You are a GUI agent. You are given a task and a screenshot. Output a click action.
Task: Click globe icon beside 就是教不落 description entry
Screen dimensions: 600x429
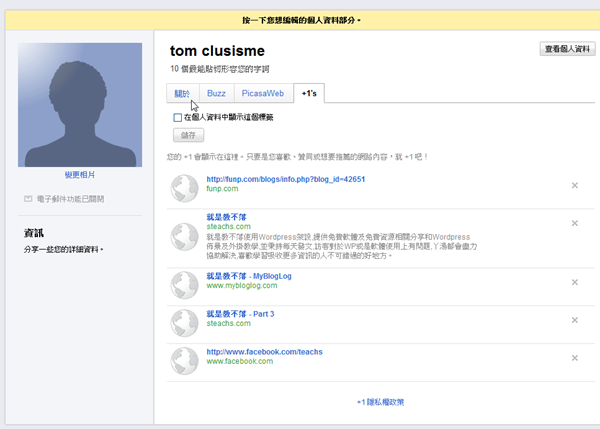(x=184, y=237)
